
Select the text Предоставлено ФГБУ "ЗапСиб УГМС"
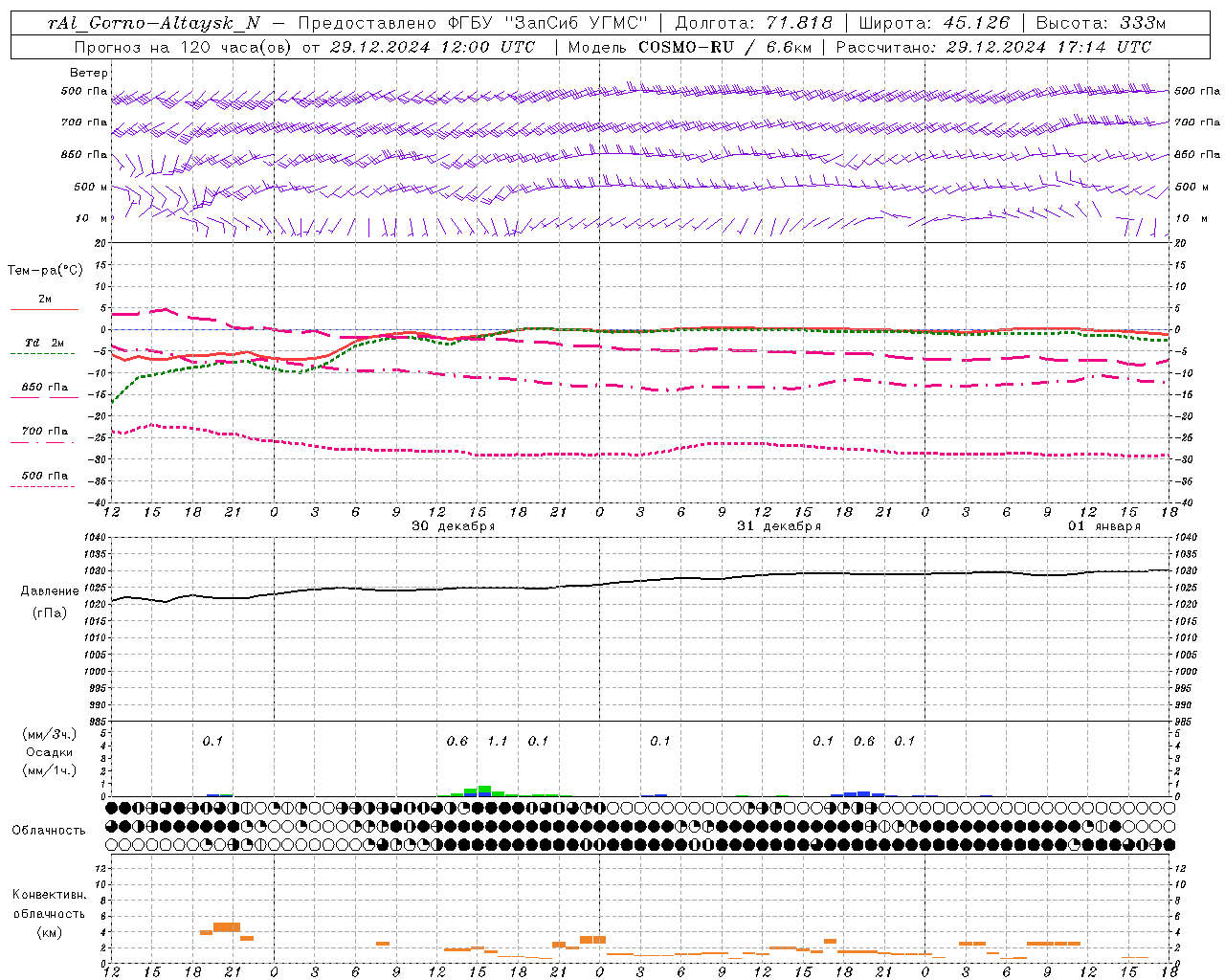coord(474,23)
